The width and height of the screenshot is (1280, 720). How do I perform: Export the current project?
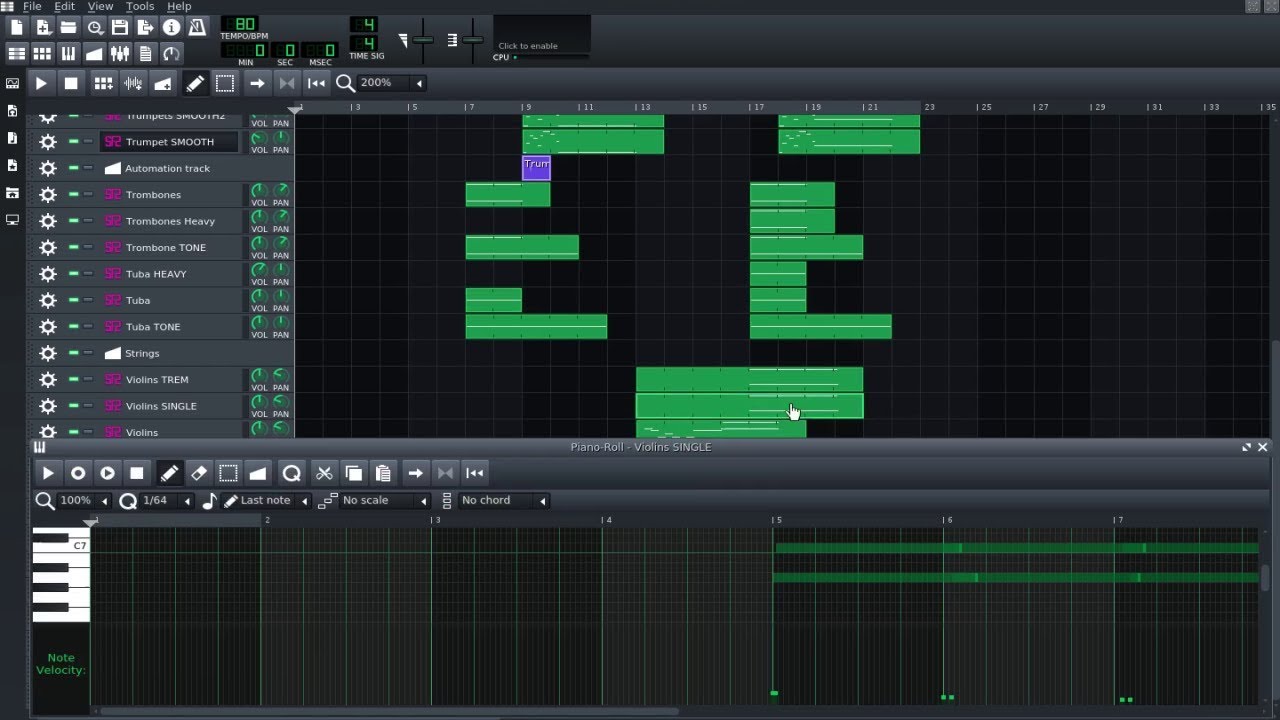pos(146,27)
